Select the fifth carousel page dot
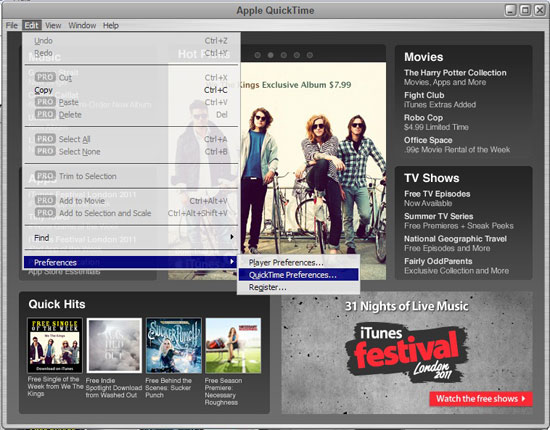Viewport: 550px width, 430px height. pyautogui.click(x=310, y=55)
